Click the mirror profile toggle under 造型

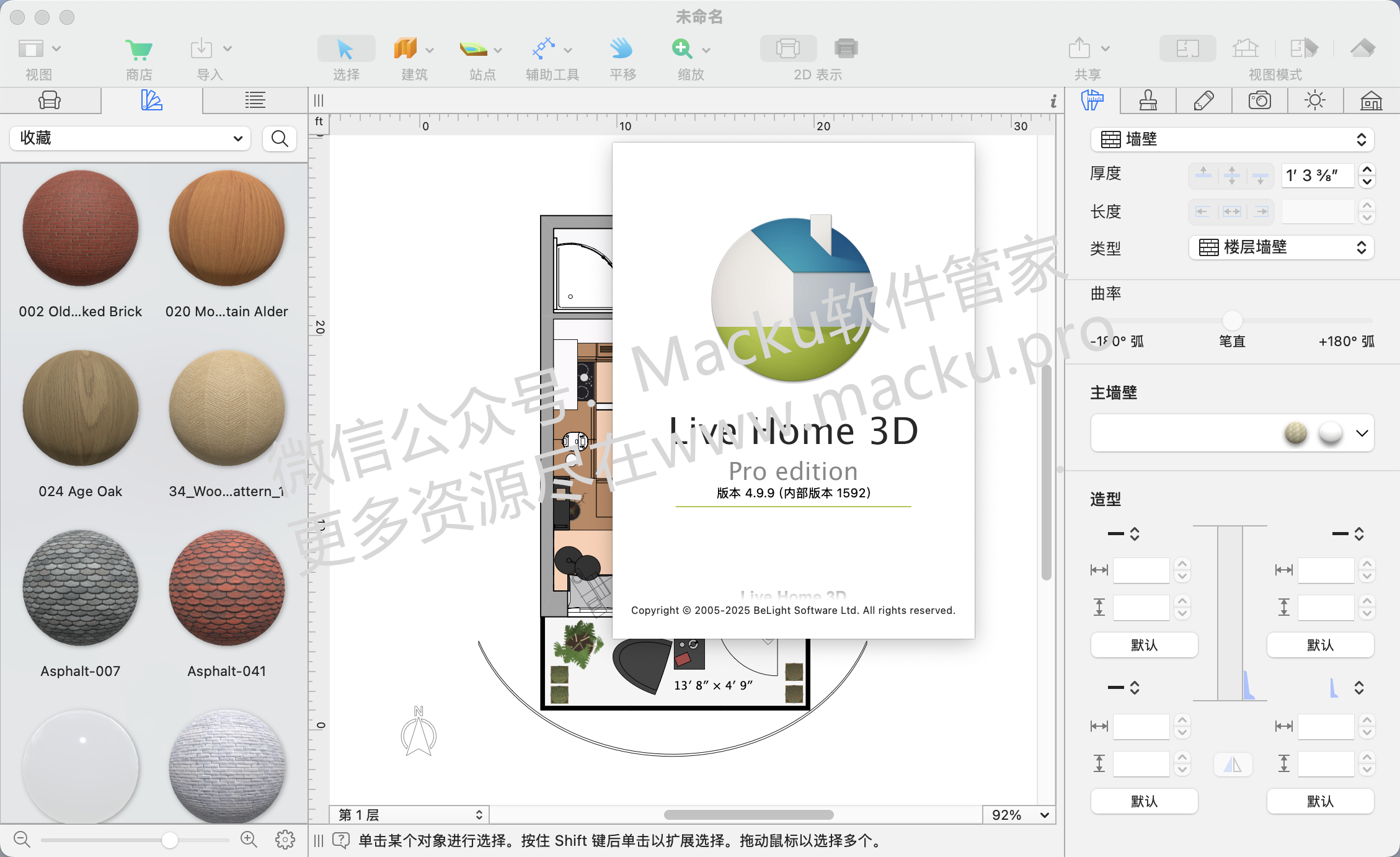1233,765
